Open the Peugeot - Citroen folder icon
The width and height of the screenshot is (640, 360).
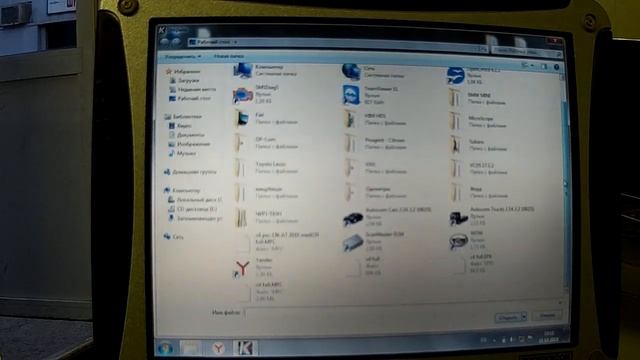click(351, 144)
